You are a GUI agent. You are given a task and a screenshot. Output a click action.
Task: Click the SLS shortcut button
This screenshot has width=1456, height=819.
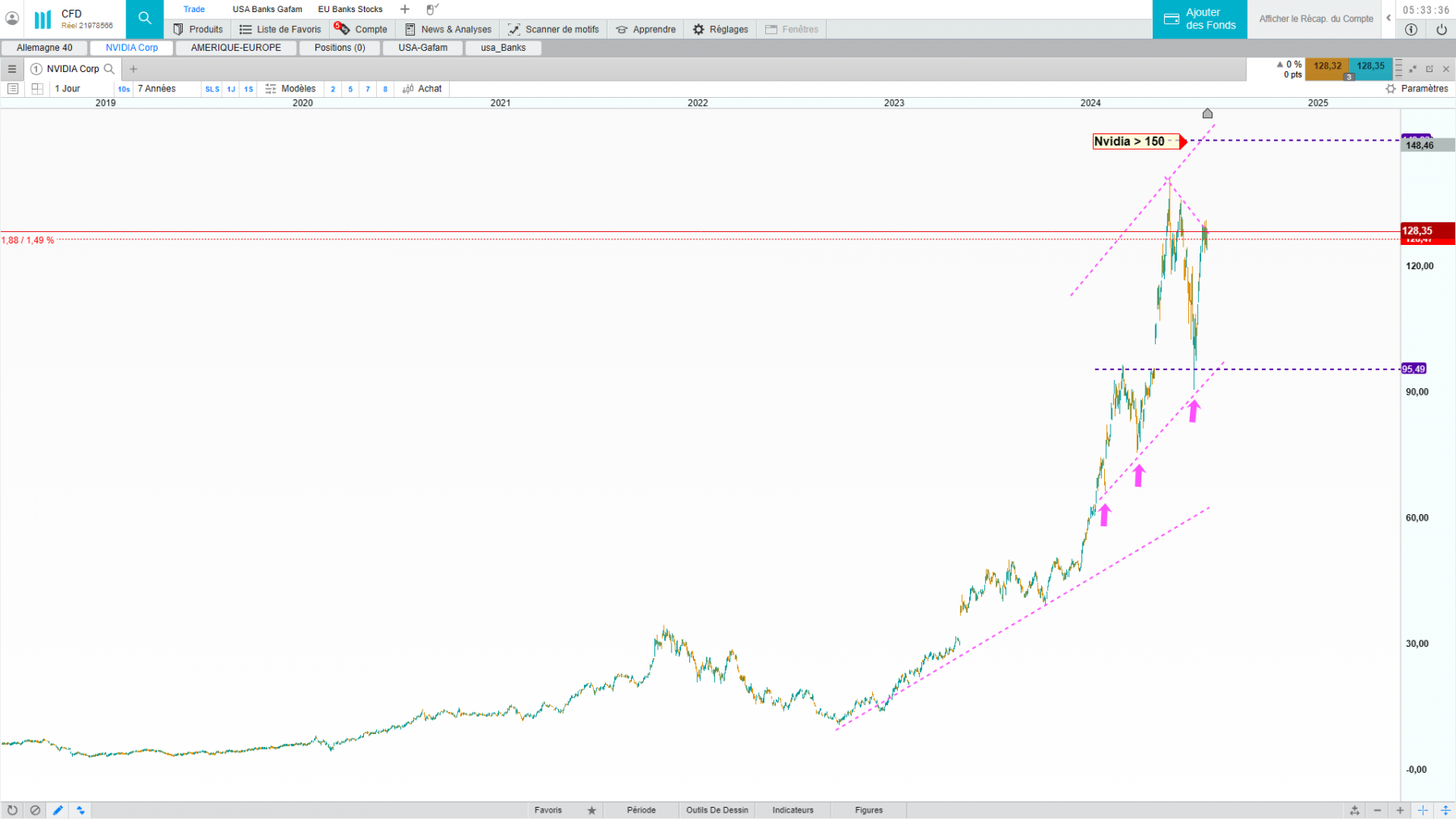(x=212, y=89)
